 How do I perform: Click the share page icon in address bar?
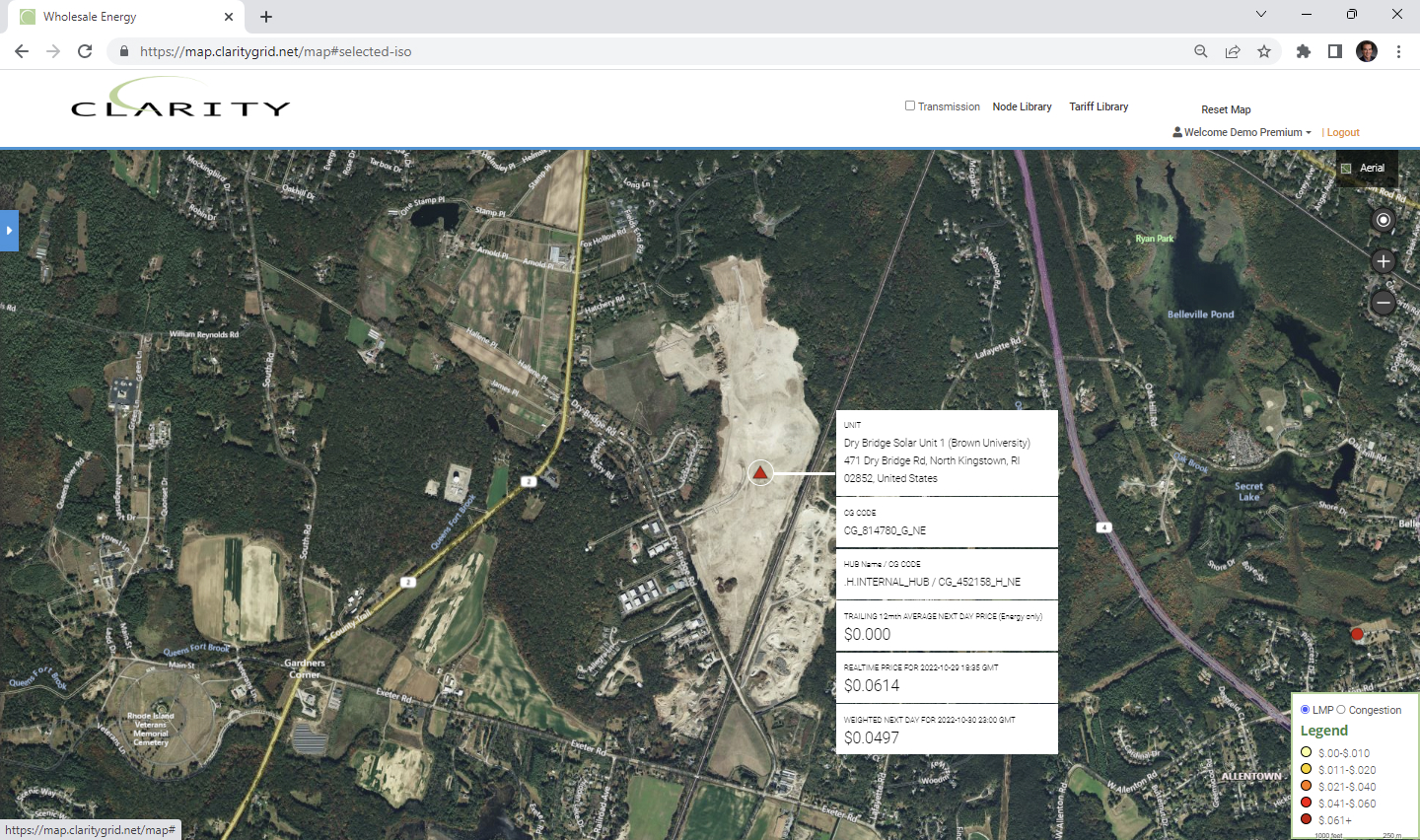click(x=1233, y=51)
